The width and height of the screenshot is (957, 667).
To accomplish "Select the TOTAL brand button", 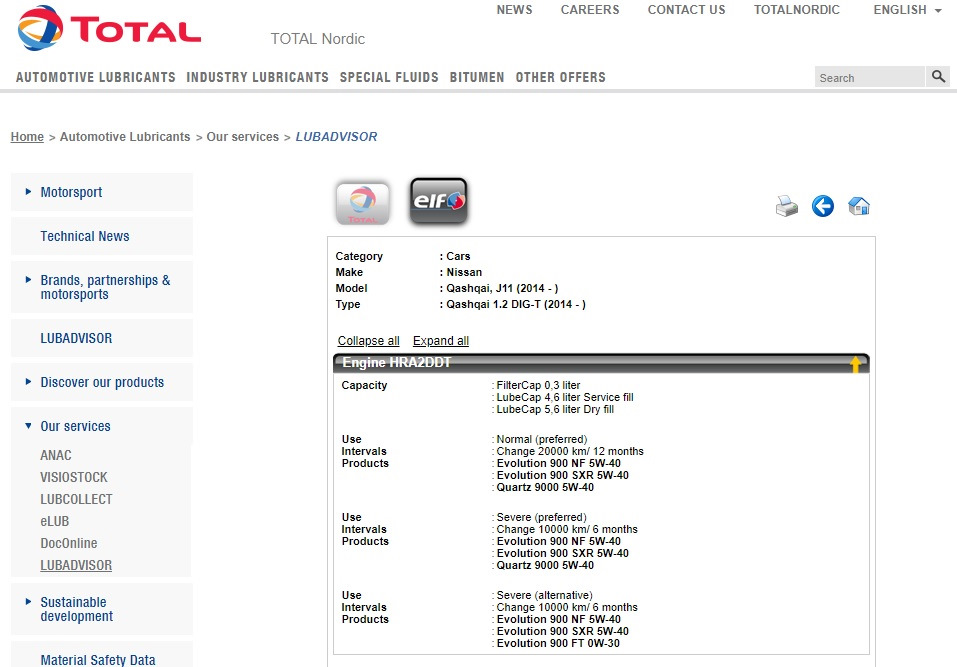I will (363, 204).
